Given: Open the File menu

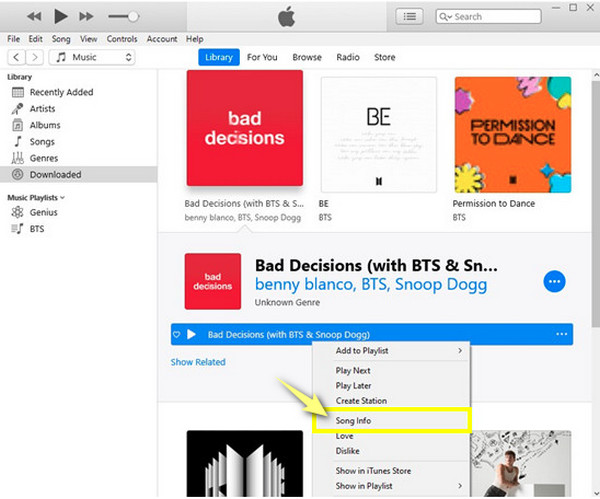Looking at the screenshot, I should point(13,39).
